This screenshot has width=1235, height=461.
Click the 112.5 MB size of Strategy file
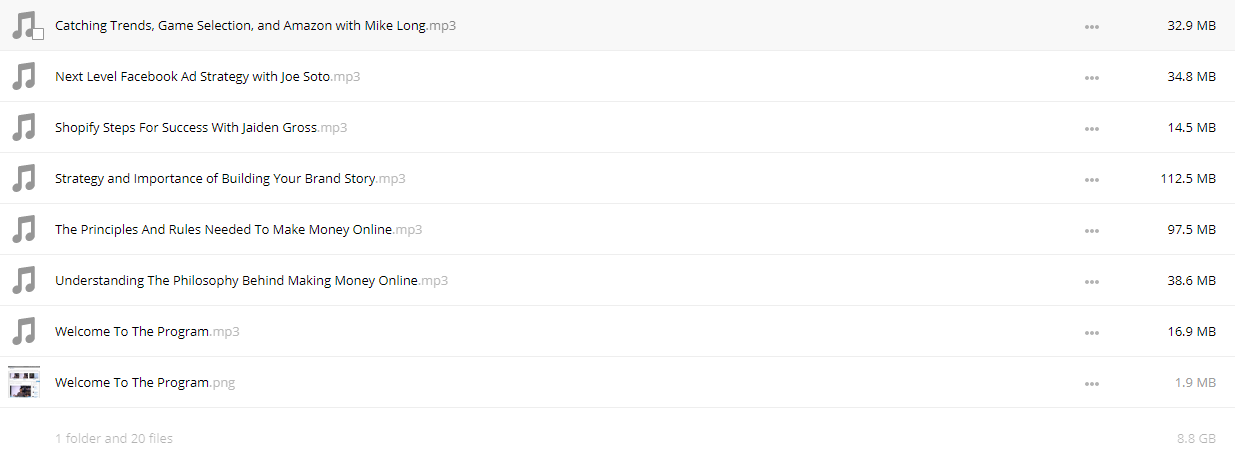click(x=1188, y=179)
